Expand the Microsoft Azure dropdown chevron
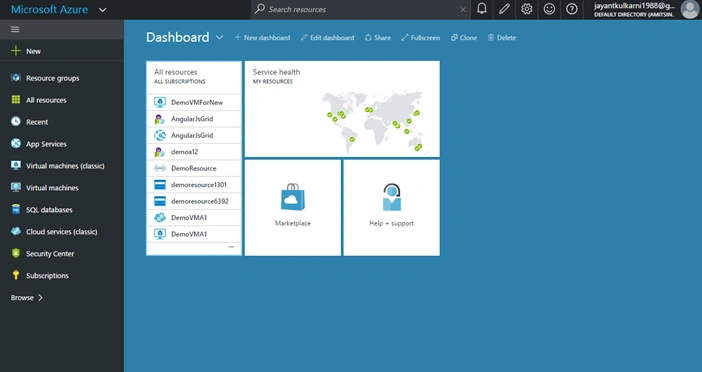The height and width of the screenshot is (372, 702). (x=103, y=9)
